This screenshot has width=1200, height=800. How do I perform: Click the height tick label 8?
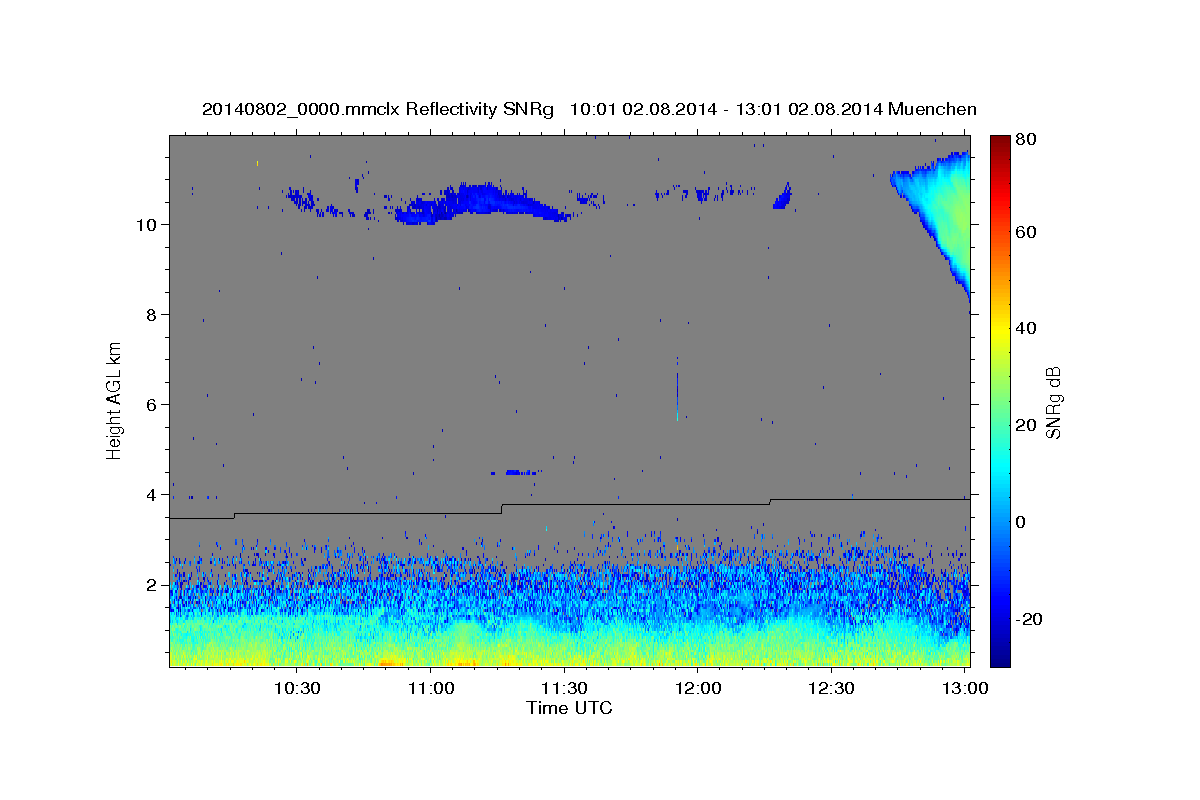[153, 314]
